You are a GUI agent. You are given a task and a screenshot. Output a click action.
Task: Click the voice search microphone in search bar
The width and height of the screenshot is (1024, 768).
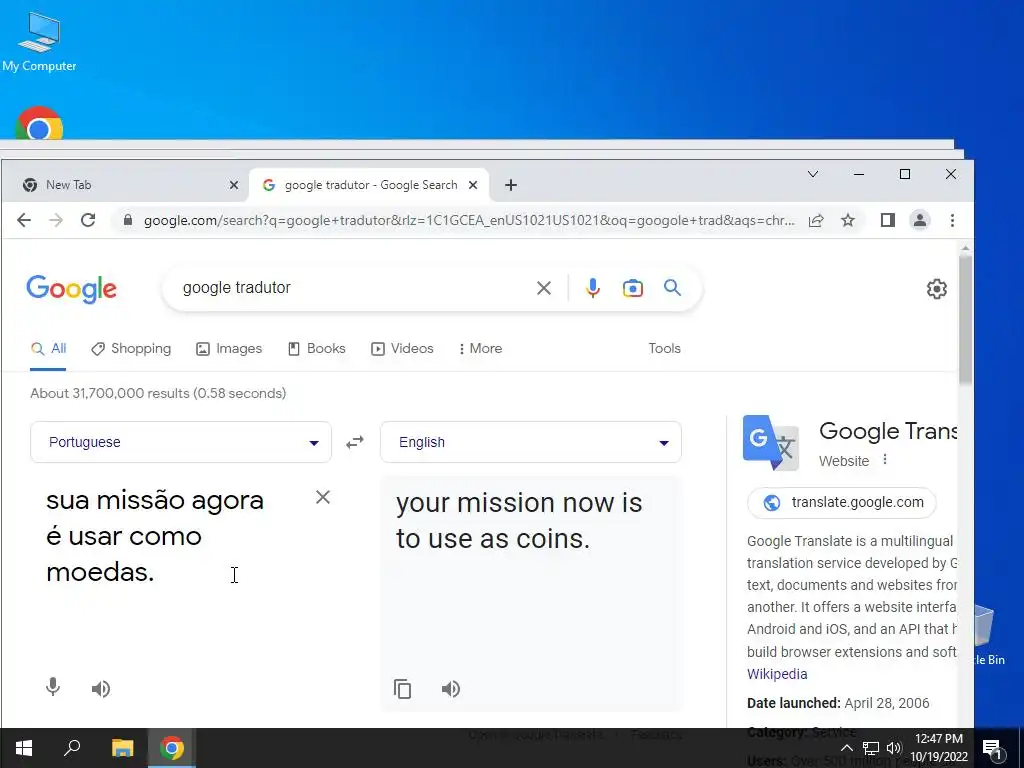coord(592,288)
